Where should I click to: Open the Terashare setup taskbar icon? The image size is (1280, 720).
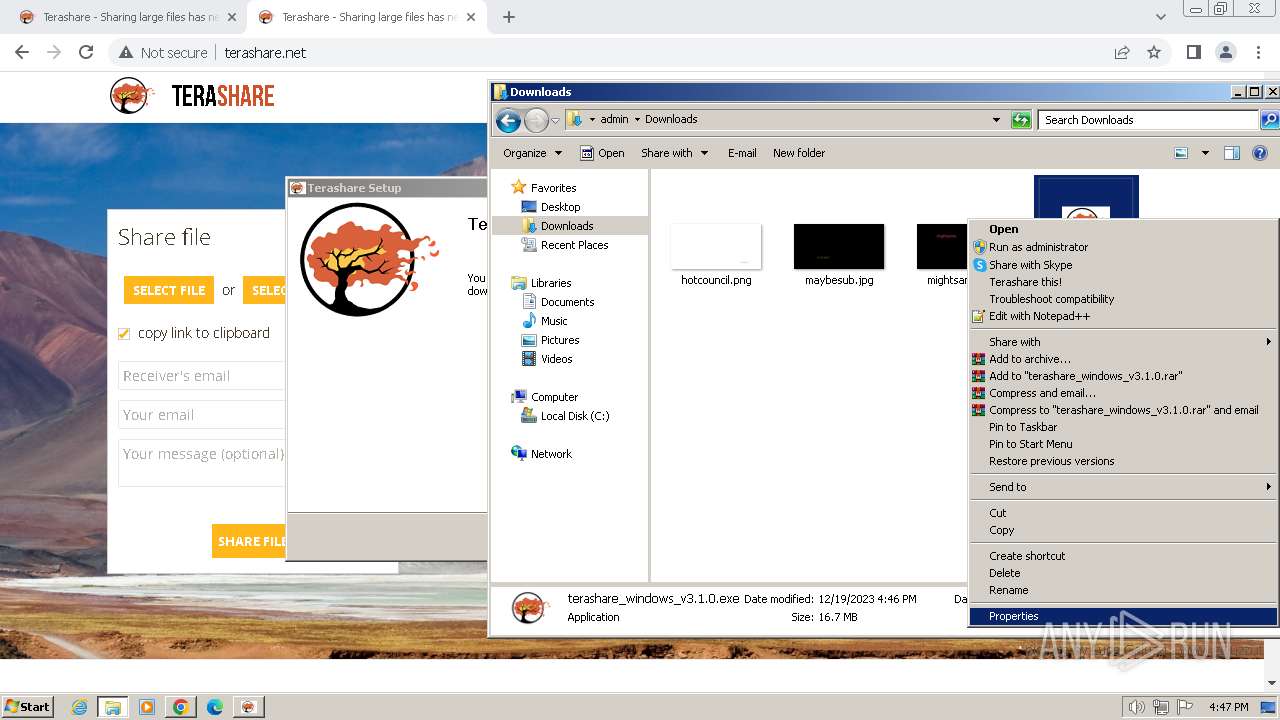(x=248, y=707)
